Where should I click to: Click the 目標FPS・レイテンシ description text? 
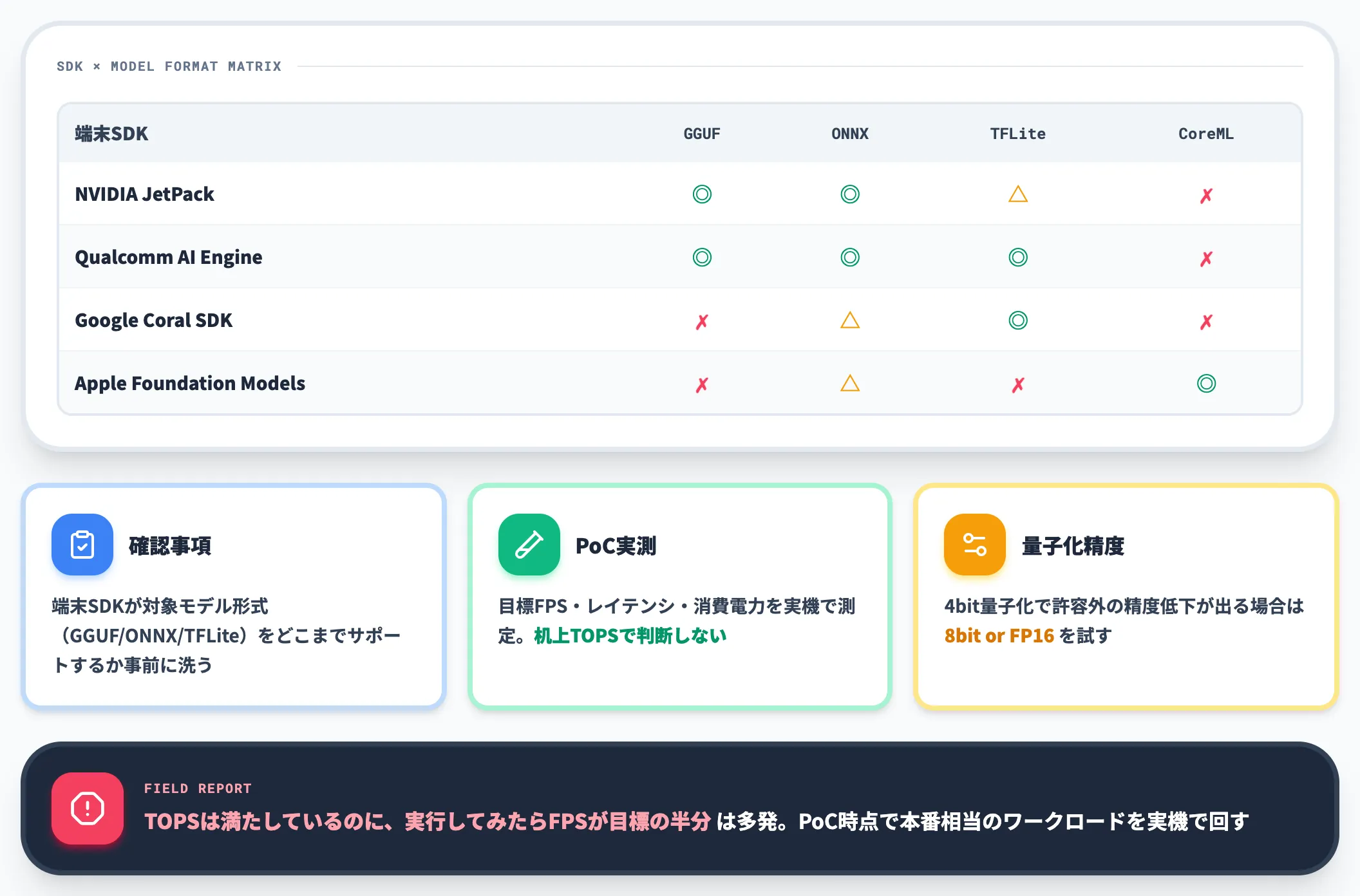coord(677,621)
